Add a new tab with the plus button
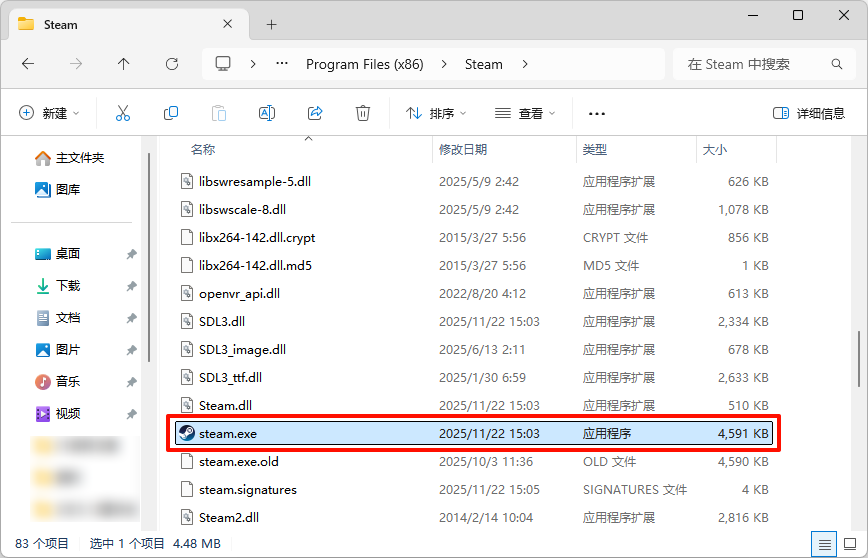Image resolution: width=868 pixels, height=558 pixels. coord(271,24)
